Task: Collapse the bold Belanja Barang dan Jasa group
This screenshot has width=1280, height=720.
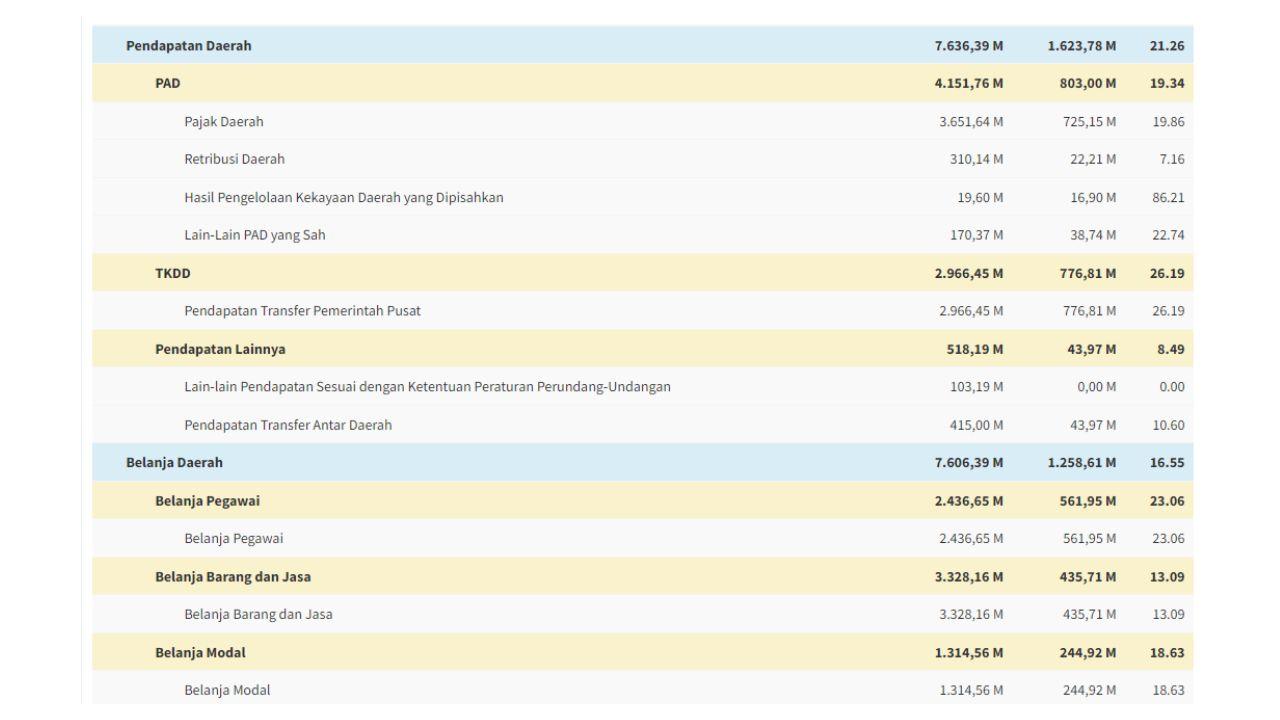Action: (x=239, y=577)
